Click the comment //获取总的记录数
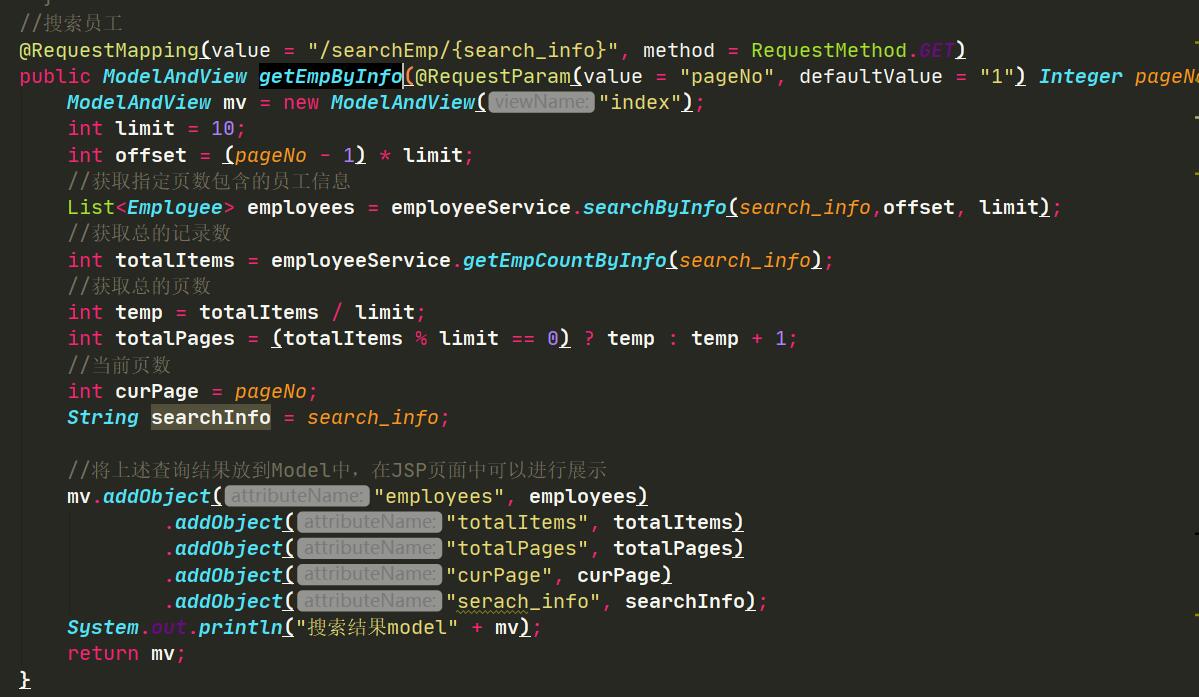This screenshot has width=1199, height=697. point(149,233)
